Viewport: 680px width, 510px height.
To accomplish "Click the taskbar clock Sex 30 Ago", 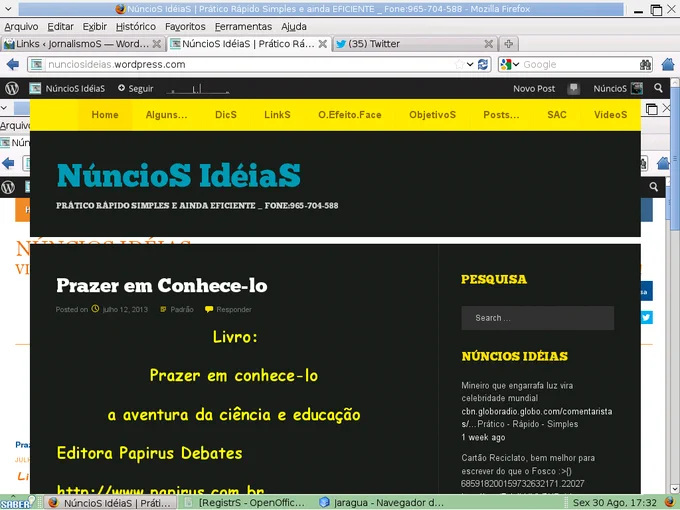I will tap(615, 503).
